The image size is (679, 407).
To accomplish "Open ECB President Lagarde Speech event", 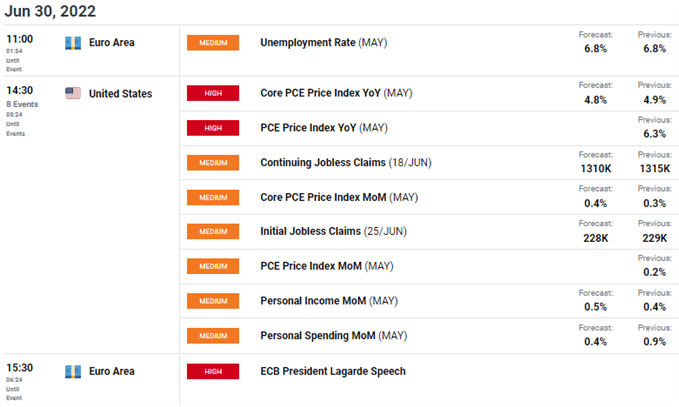I will (332, 371).
